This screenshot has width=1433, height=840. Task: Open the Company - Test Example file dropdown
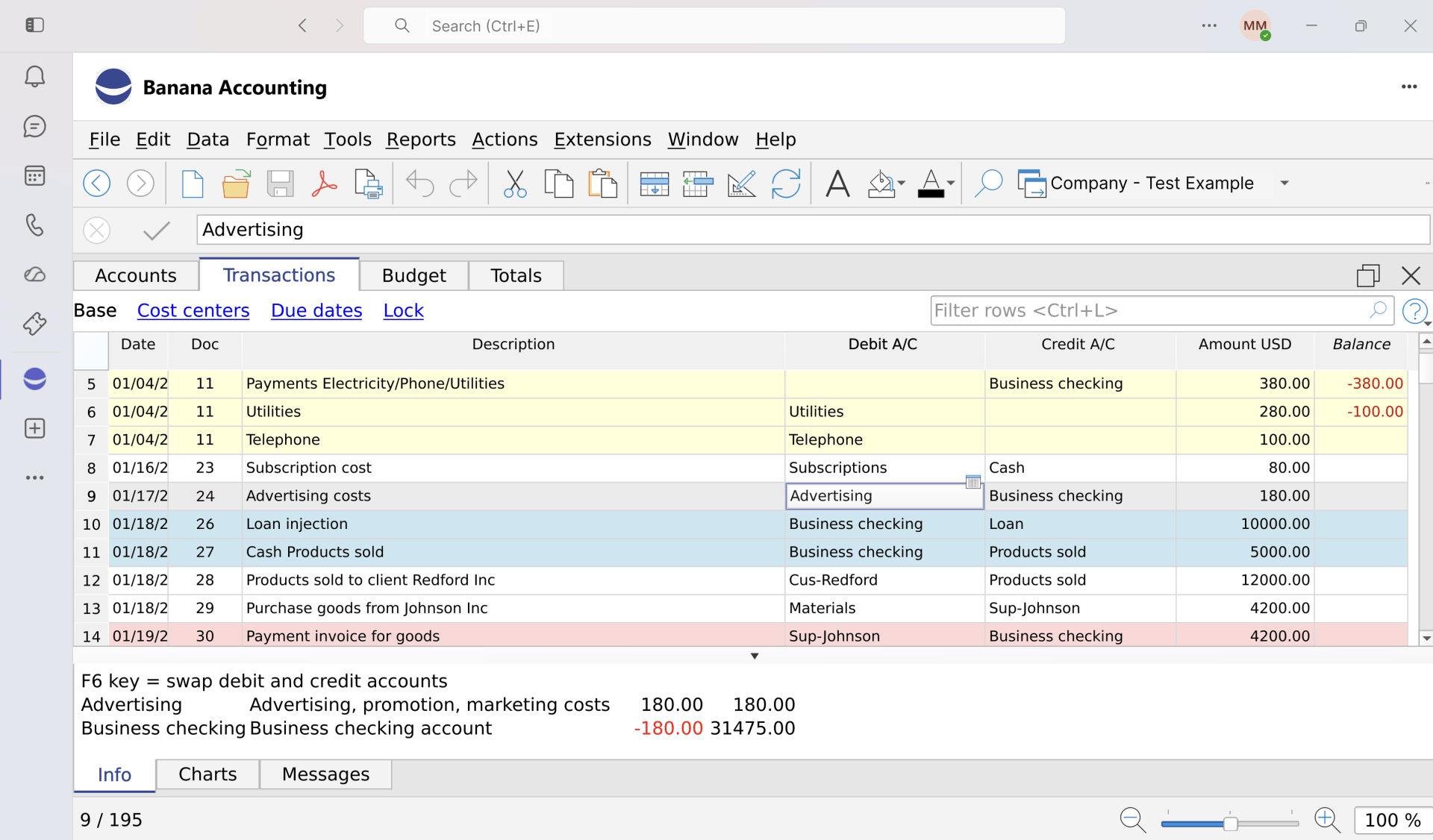coord(1284,184)
